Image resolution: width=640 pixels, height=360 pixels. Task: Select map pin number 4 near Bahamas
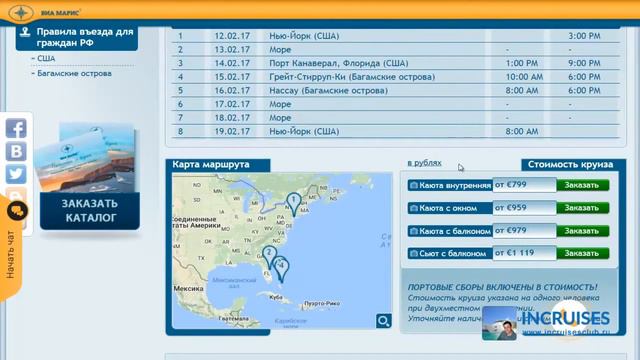click(x=282, y=269)
